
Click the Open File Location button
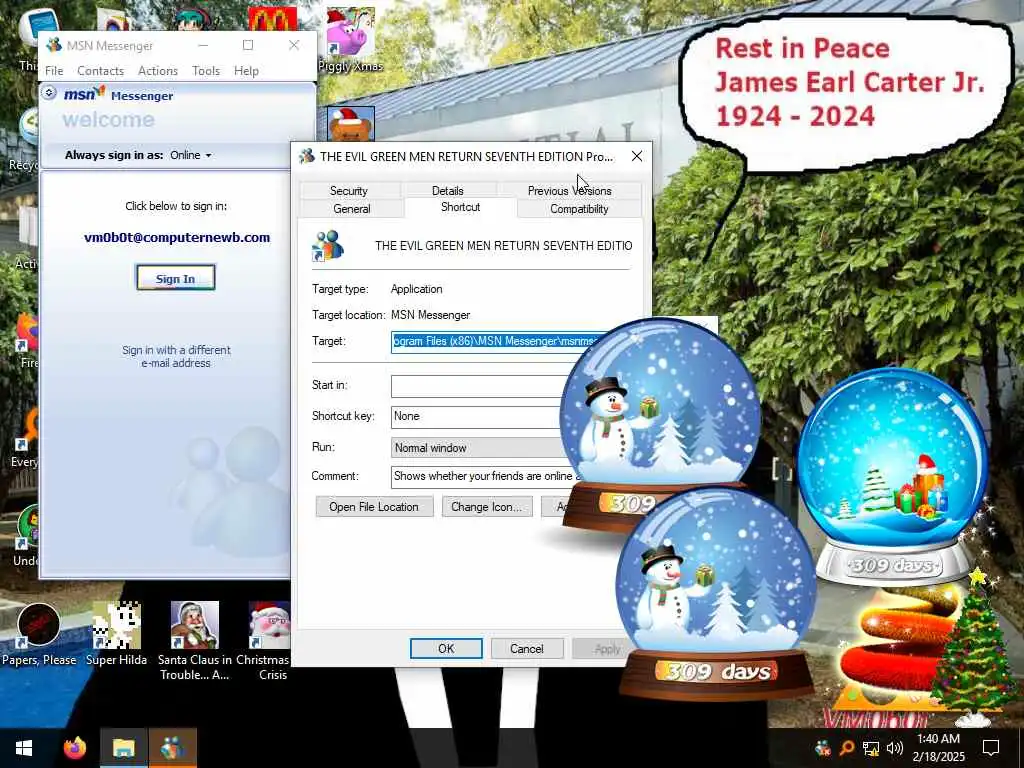(374, 507)
